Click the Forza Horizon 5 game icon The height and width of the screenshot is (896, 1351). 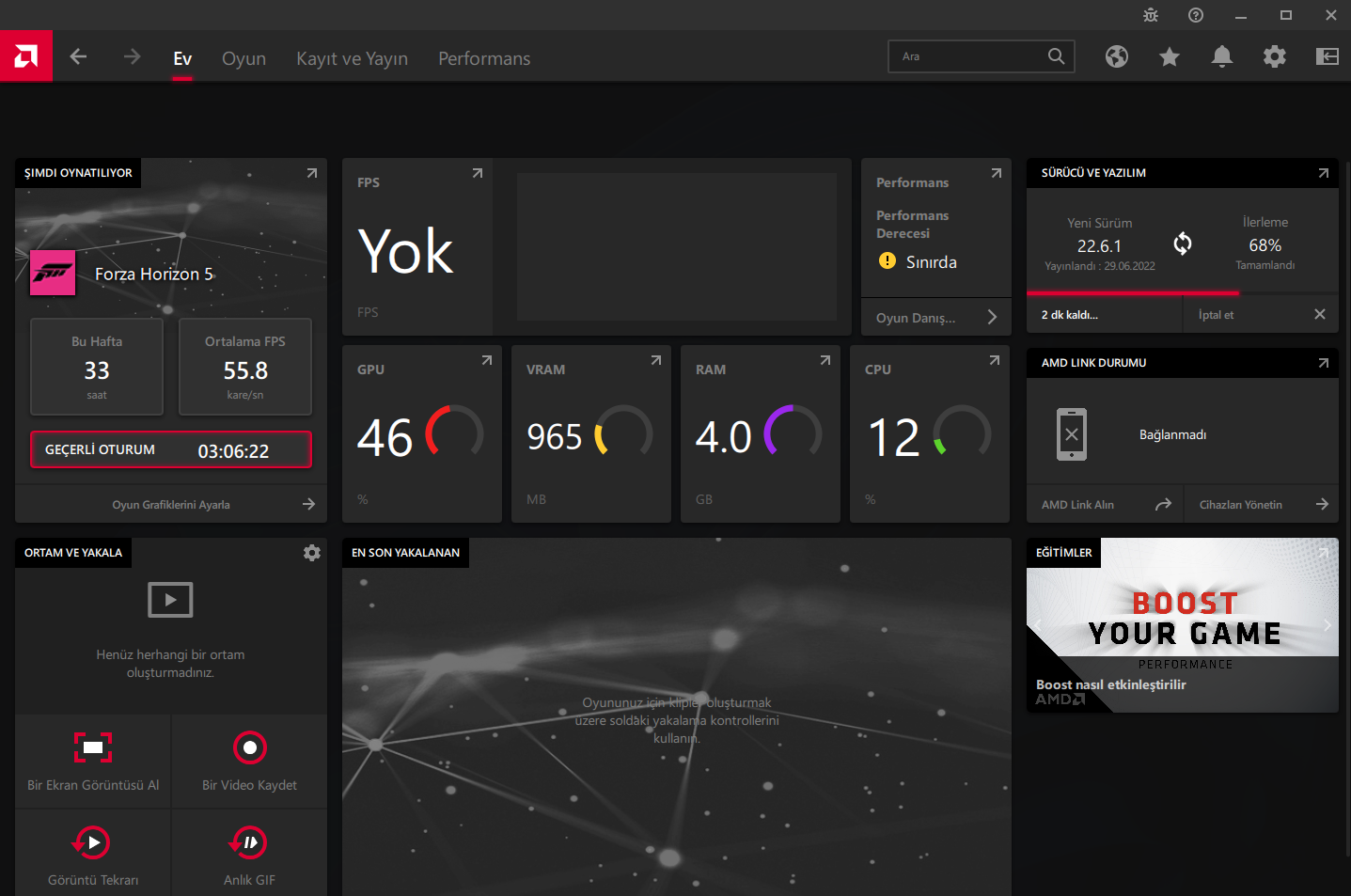click(53, 273)
